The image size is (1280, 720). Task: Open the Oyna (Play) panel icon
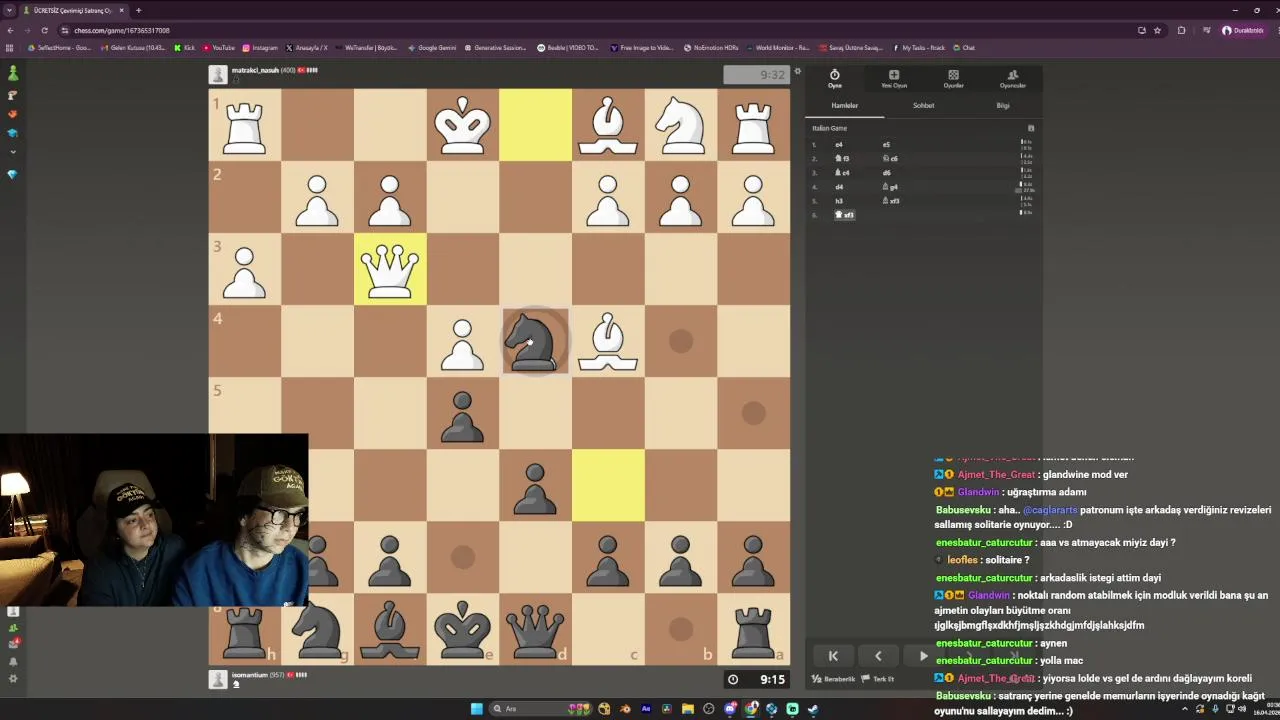point(834,78)
